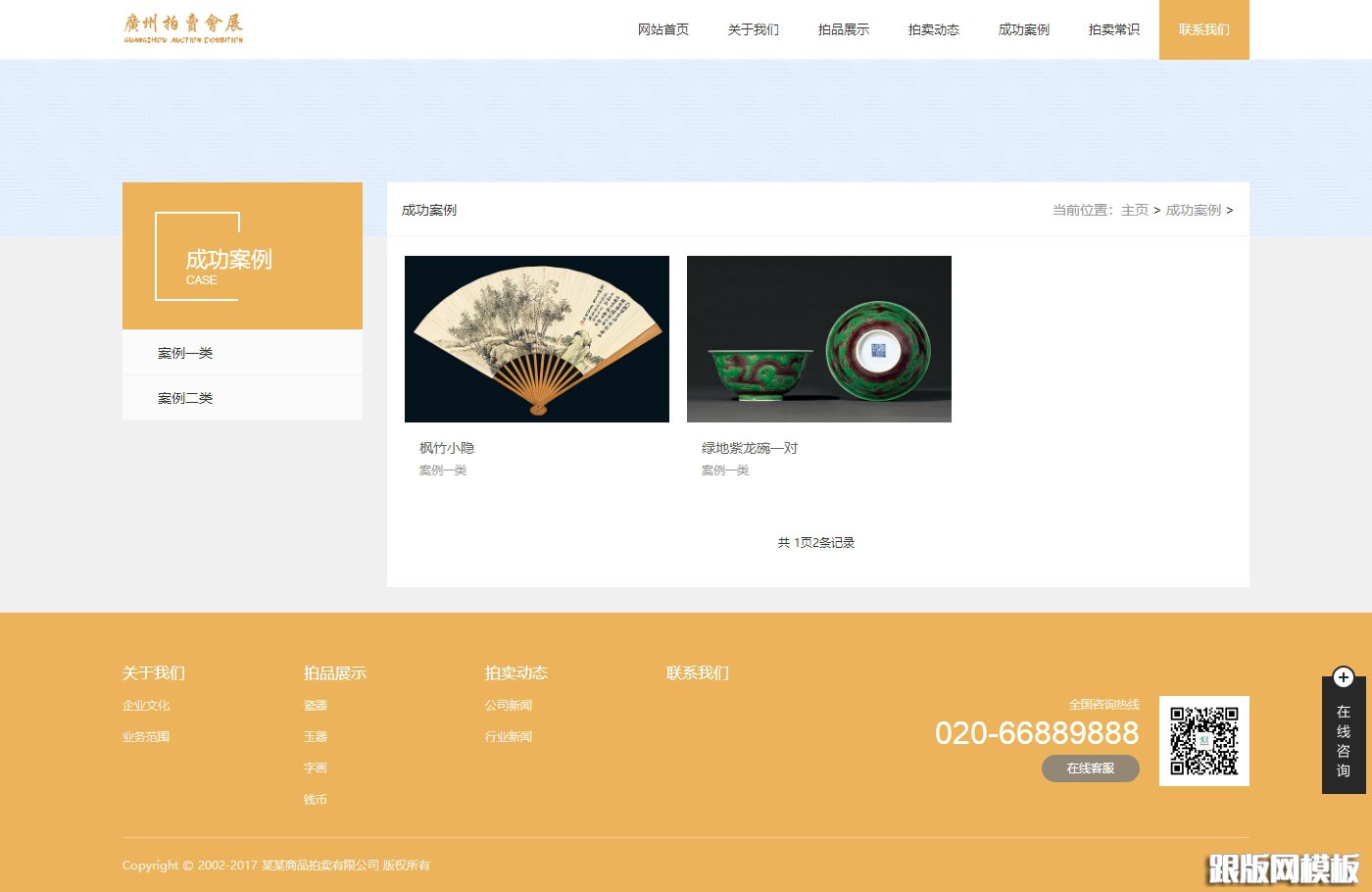Click the QR code in the footer

pos(1204,741)
